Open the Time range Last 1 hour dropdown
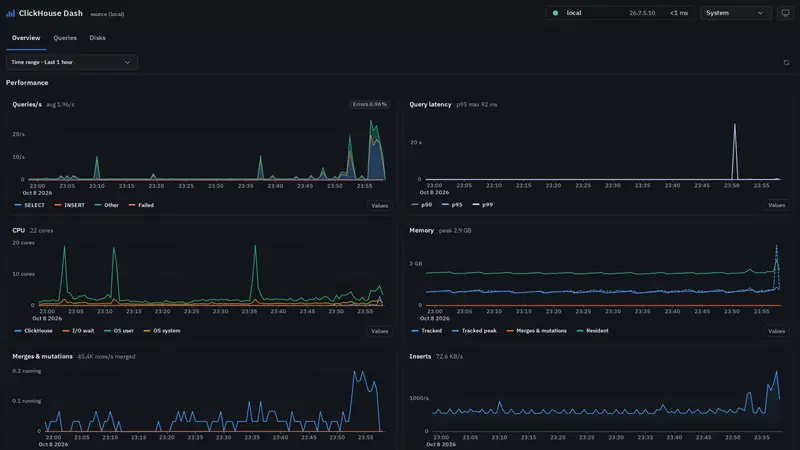 (71, 62)
